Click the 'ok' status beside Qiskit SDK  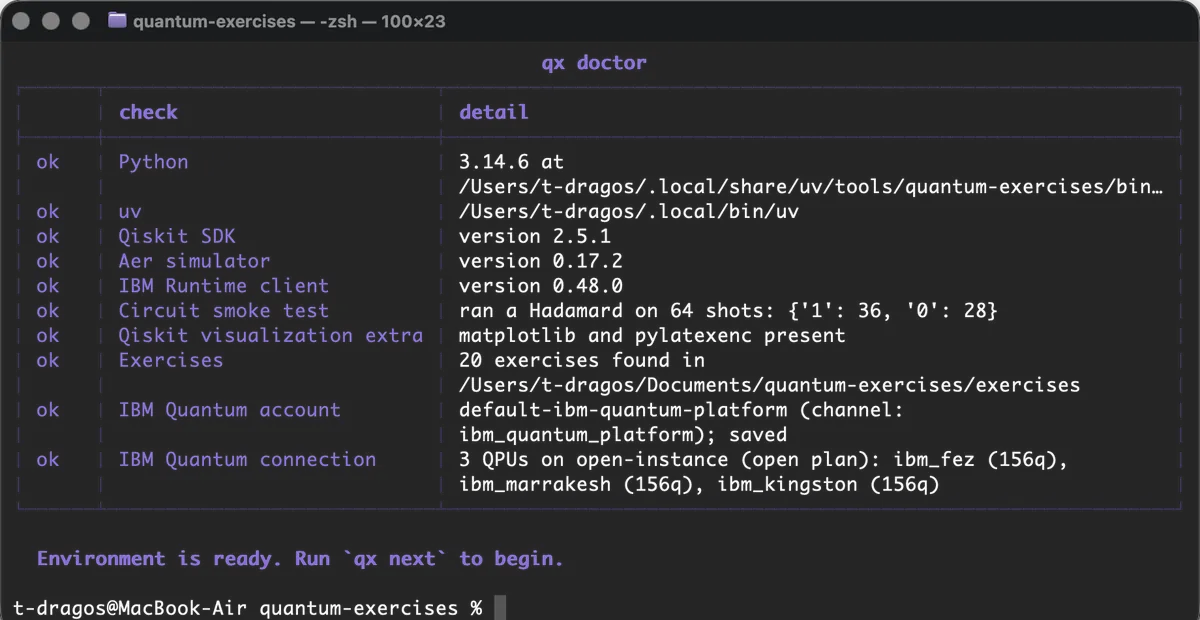pos(47,236)
